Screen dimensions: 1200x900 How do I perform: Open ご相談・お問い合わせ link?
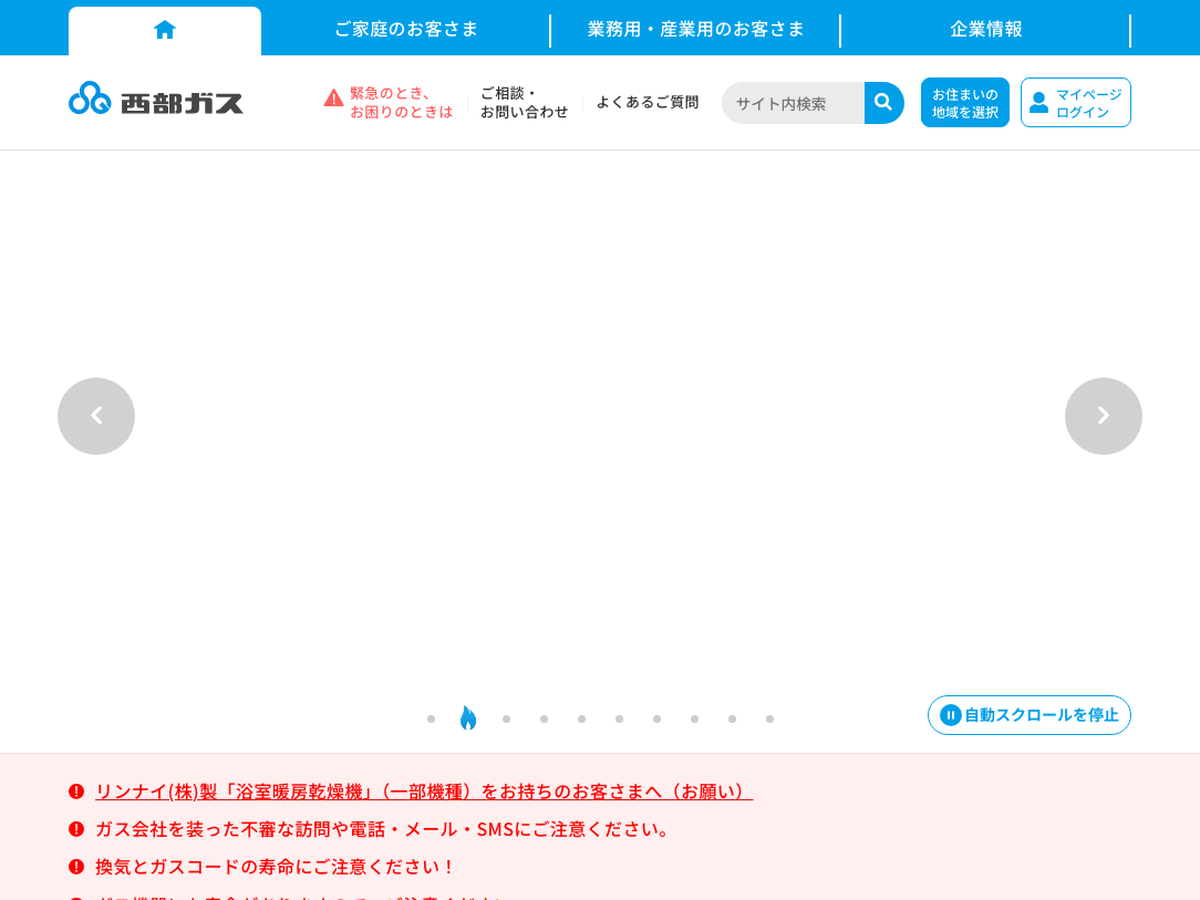[x=524, y=102]
